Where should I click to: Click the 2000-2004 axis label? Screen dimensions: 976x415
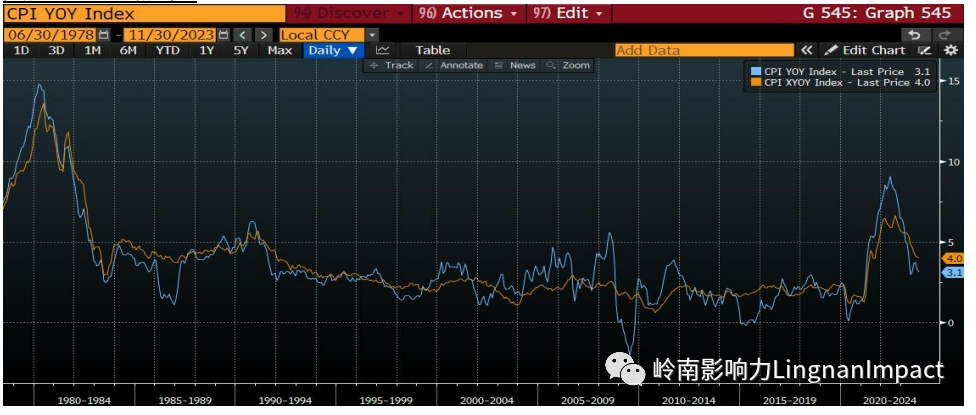coord(488,399)
